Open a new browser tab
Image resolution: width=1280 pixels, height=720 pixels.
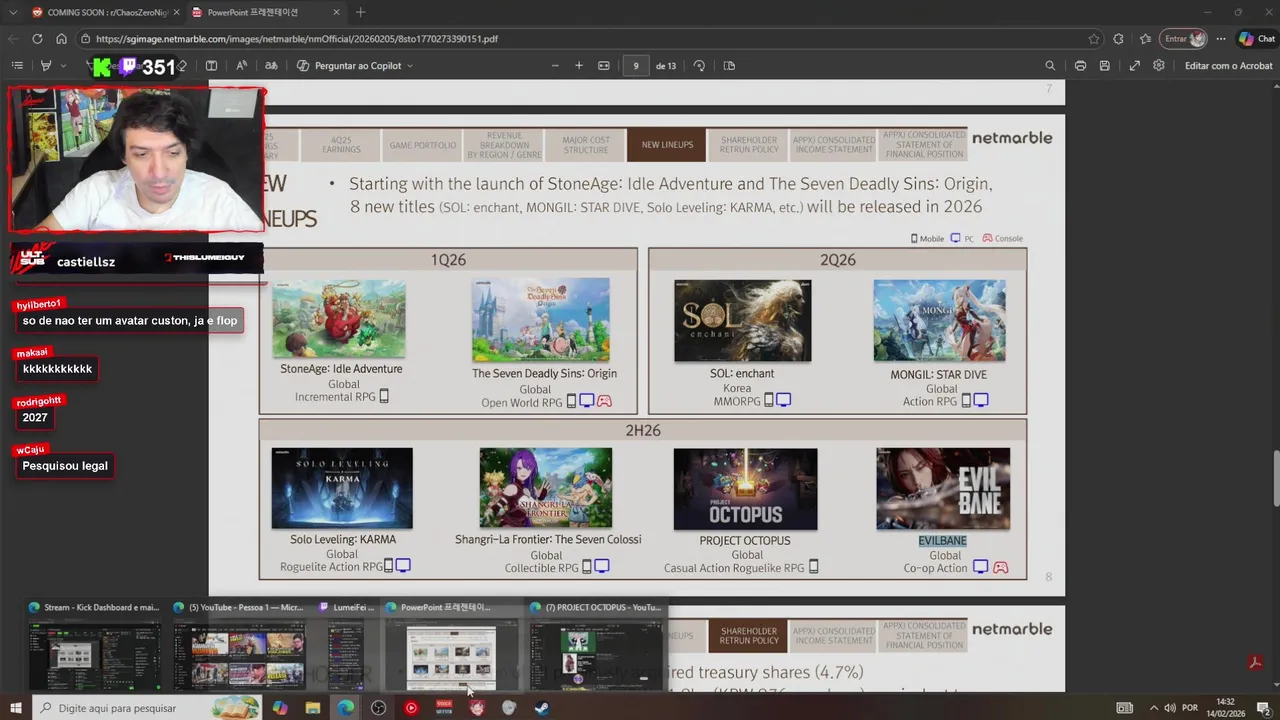coord(360,12)
